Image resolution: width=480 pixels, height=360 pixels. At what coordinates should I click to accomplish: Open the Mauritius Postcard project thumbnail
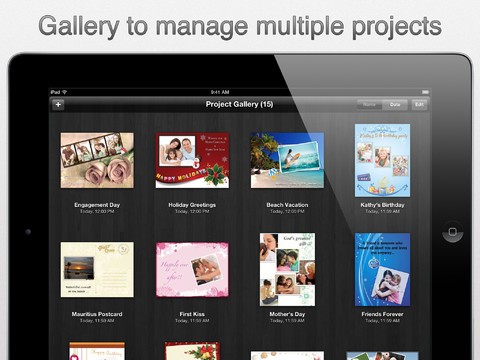(97, 269)
